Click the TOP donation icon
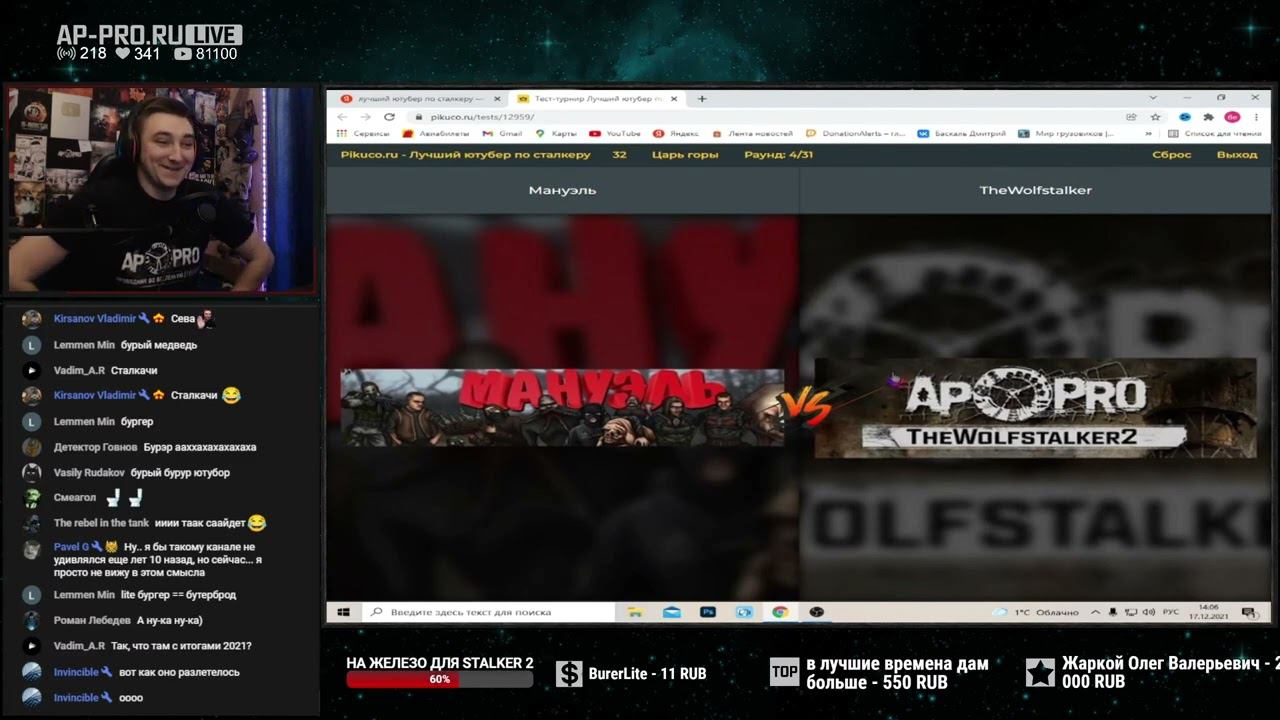Screen dimensions: 1280x720 [784, 673]
